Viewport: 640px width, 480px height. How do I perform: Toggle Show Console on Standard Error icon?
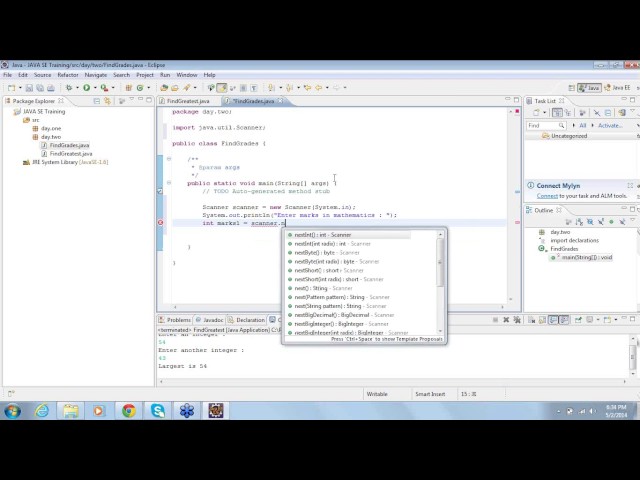[x=564, y=320]
